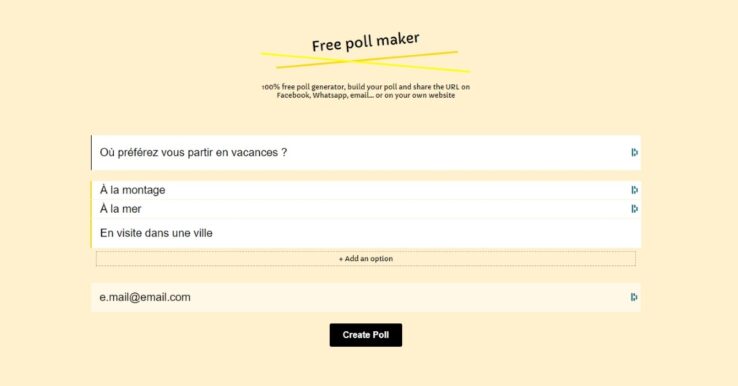Screen dimensions: 738x386
Task: Focus the poll question input field
Action: pyautogui.click(x=366, y=153)
